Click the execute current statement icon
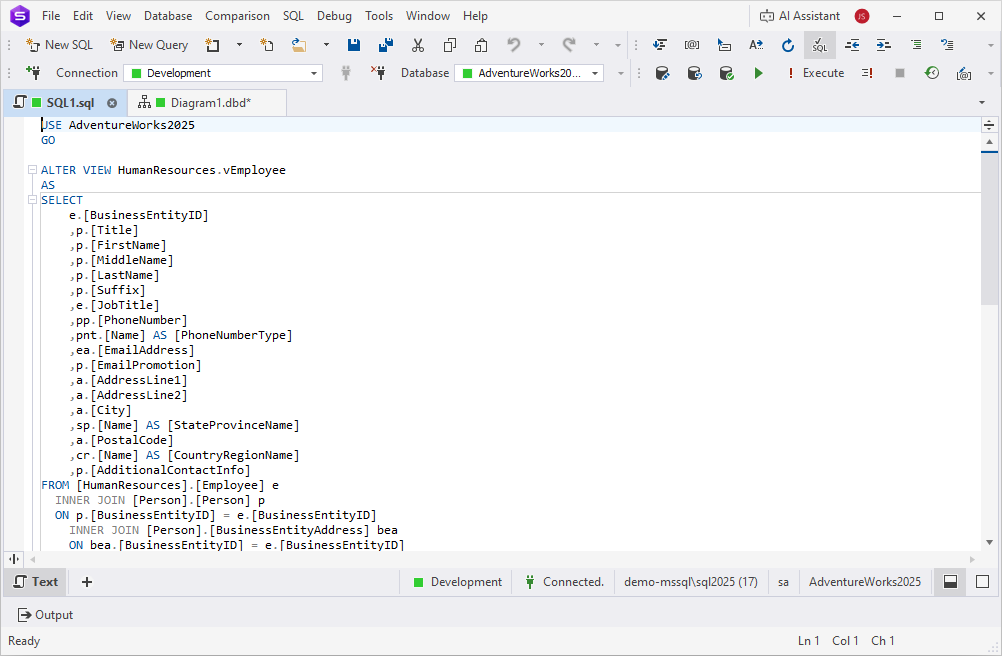Image resolution: width=1002 pixels, height=656 pixels. pyautogui.click(x=867, y=73)
